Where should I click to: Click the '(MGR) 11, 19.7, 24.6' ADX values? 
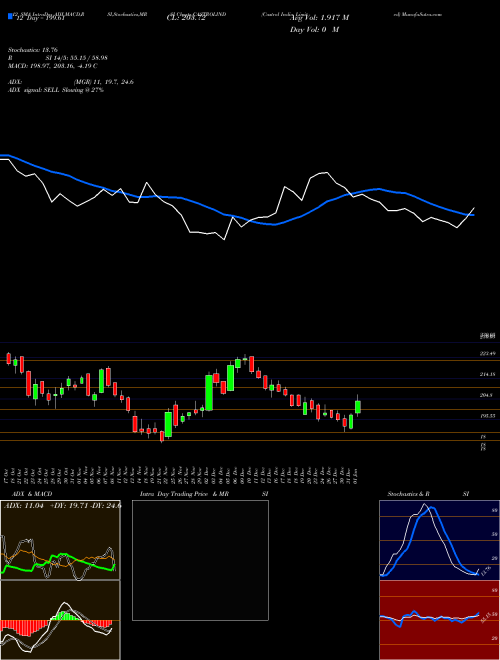pyautogui.click(x=104, y=82)
